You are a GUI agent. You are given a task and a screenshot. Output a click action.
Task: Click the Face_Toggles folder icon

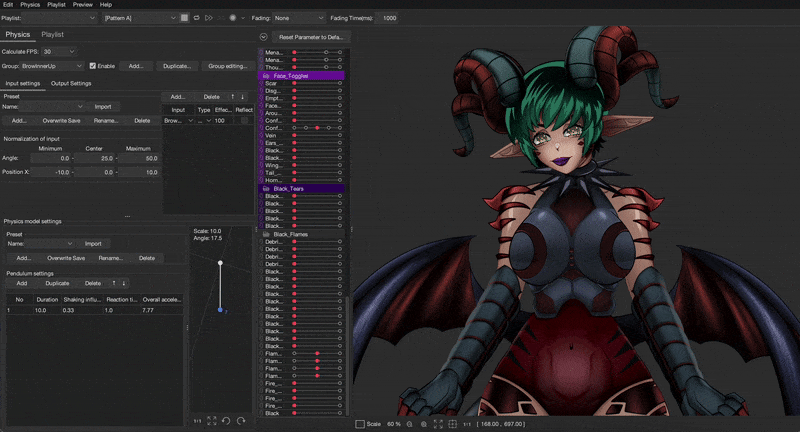266,76
